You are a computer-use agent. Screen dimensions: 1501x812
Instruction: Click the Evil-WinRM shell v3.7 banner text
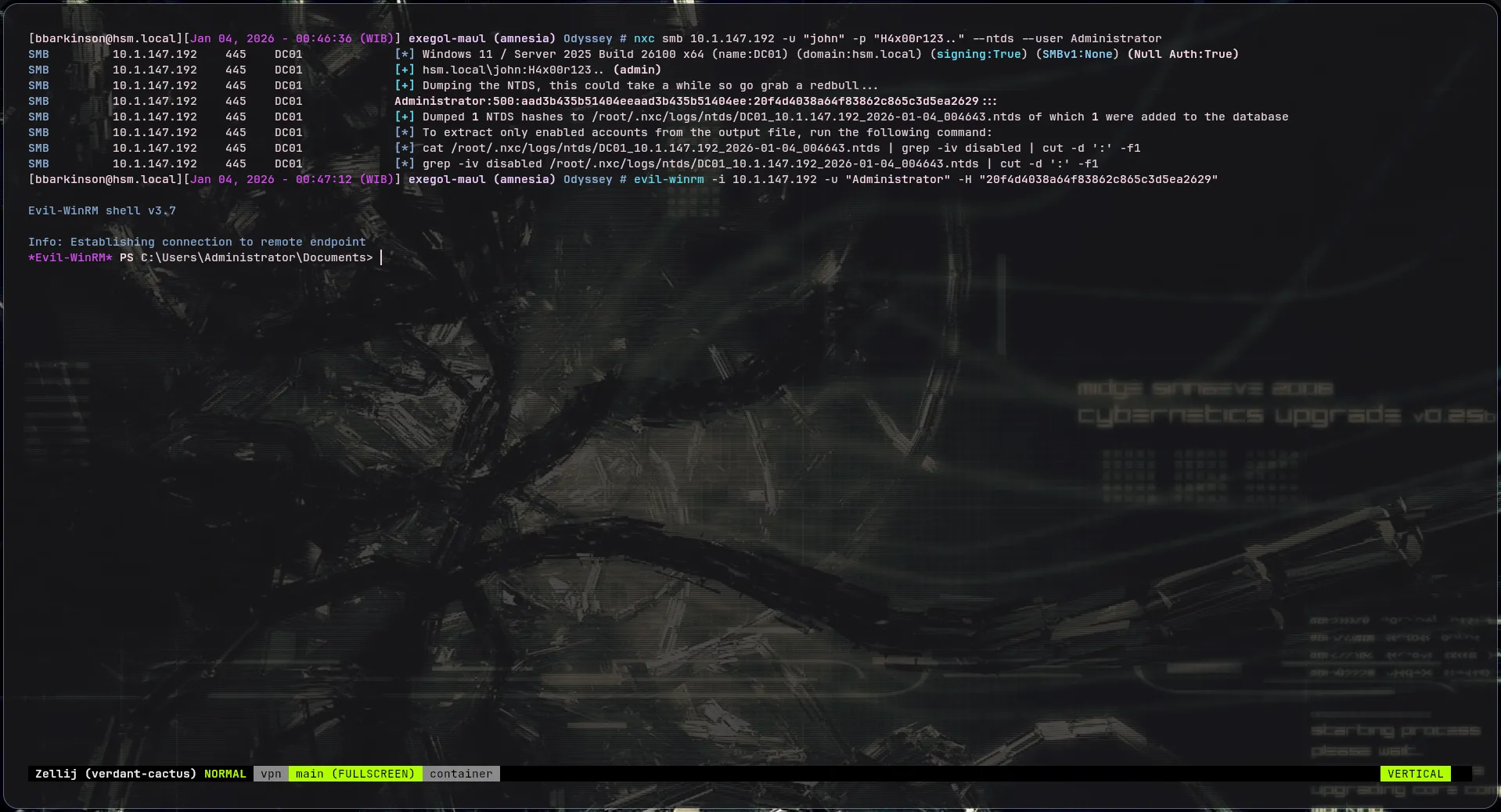click(101, 210)
